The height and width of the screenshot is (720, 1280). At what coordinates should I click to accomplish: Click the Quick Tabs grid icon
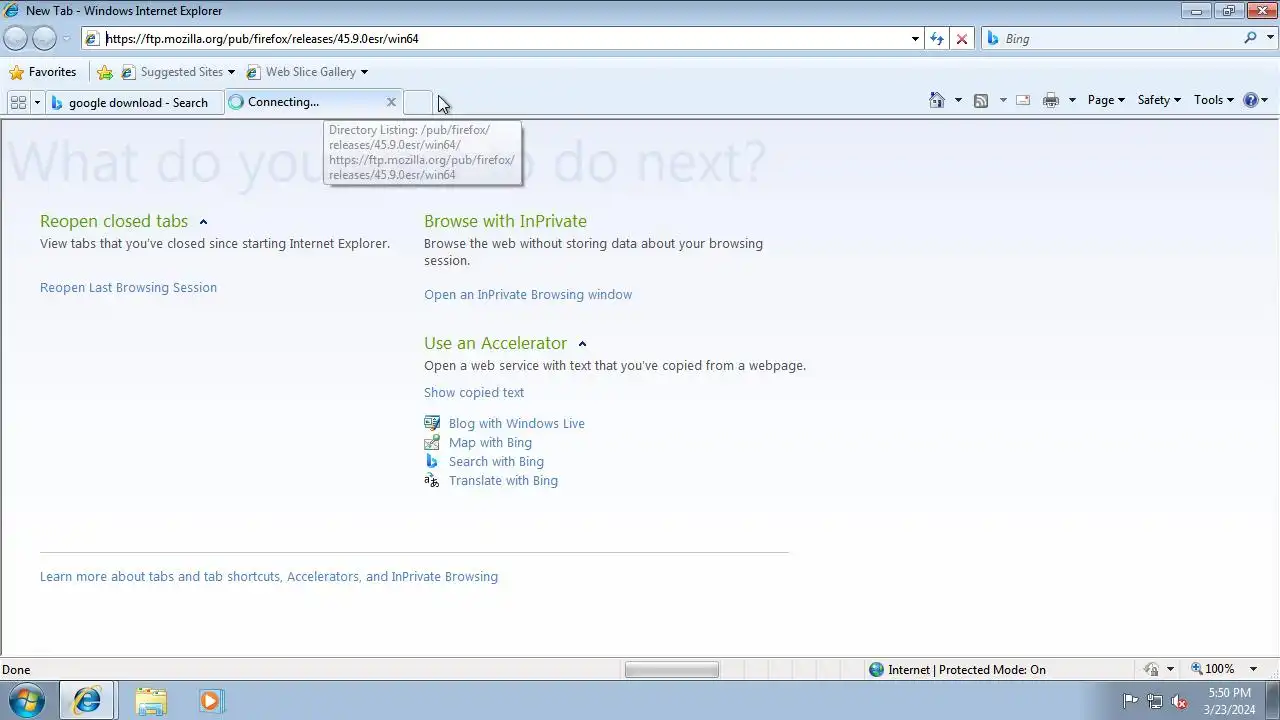[x=18, y=102]
